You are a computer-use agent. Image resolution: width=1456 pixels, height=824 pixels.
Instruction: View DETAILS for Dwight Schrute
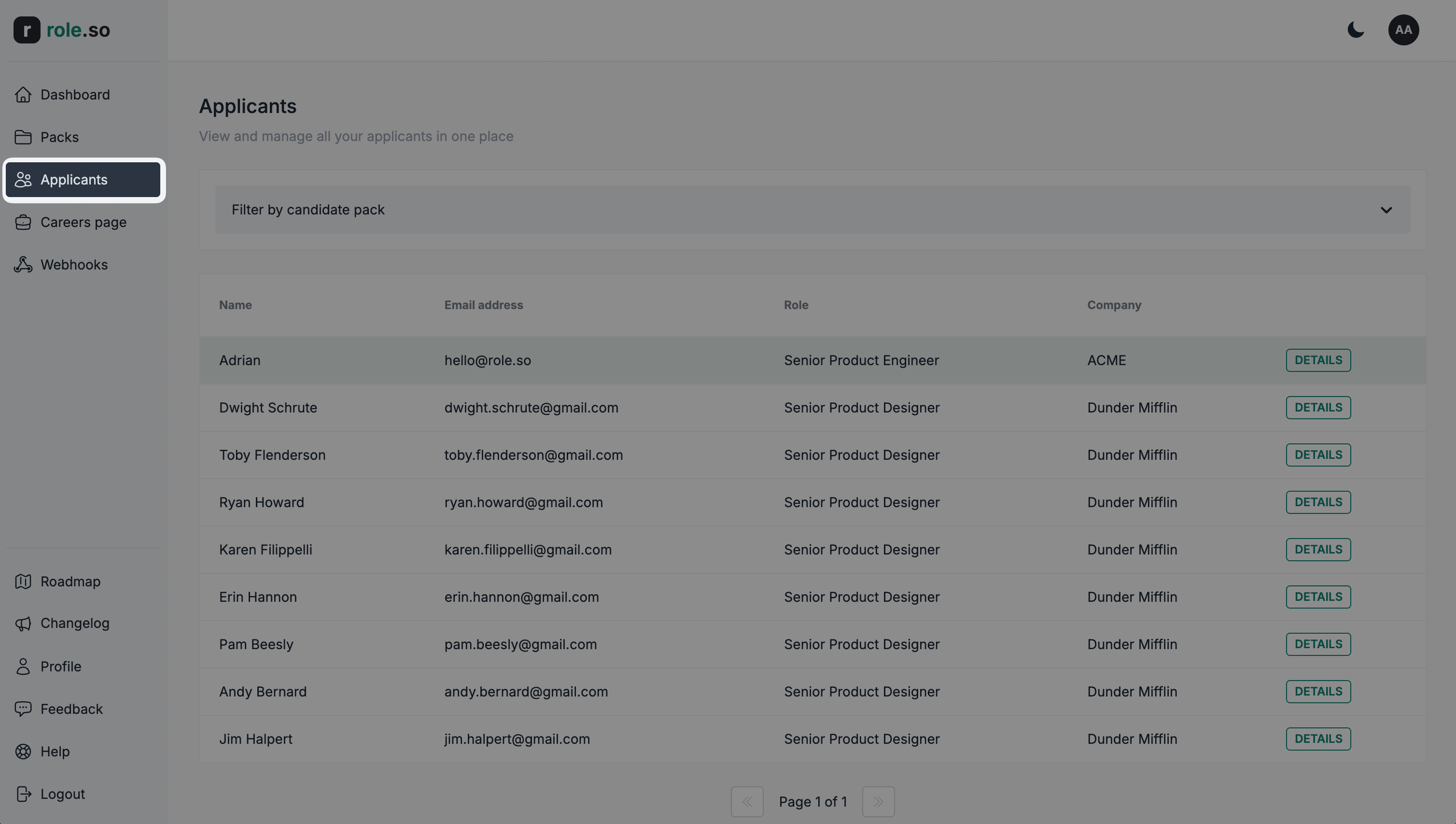coord(1317,407)
